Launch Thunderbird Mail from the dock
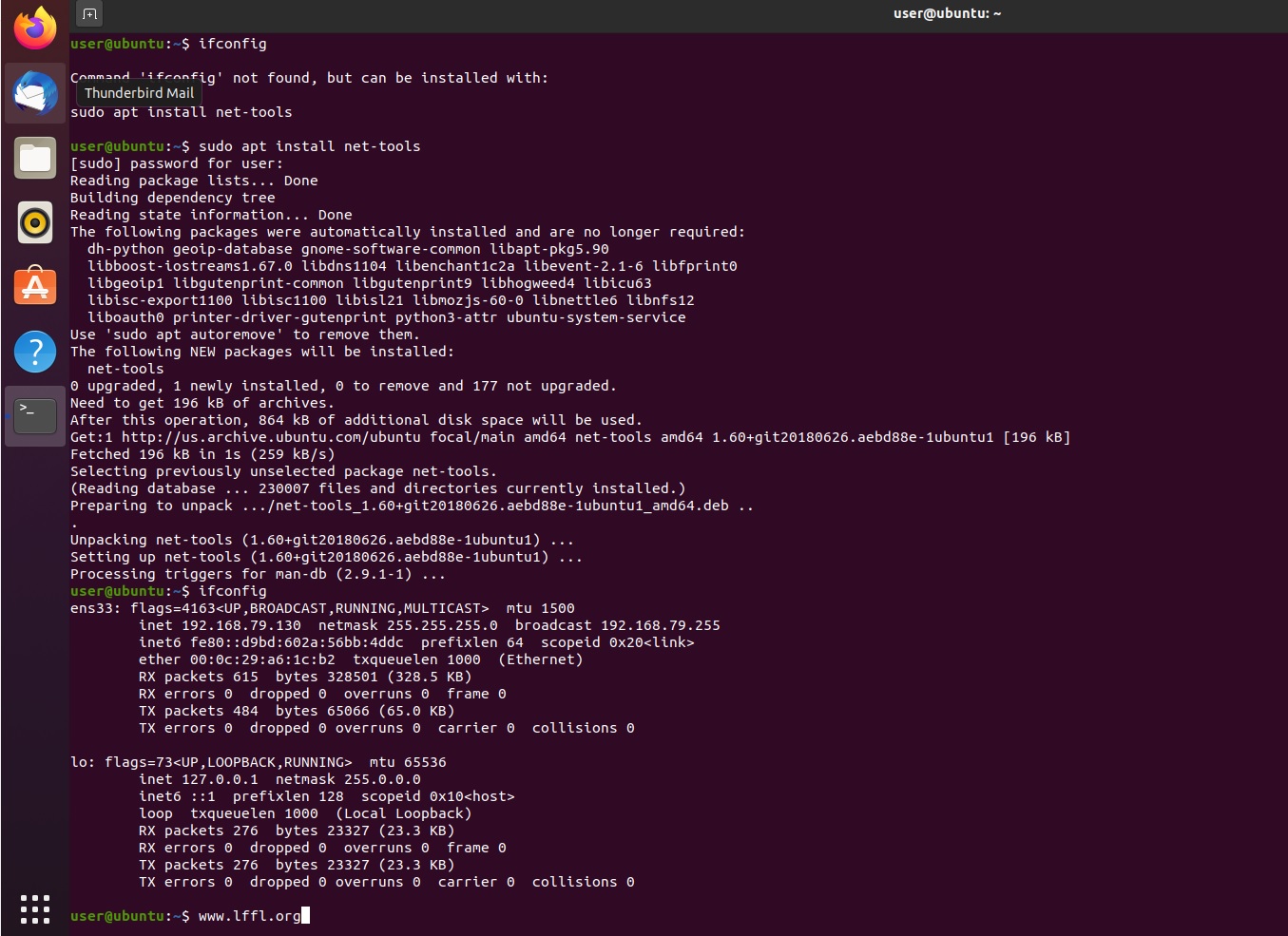Viewport: 1288px width, 936px height. tap(34, 93)
